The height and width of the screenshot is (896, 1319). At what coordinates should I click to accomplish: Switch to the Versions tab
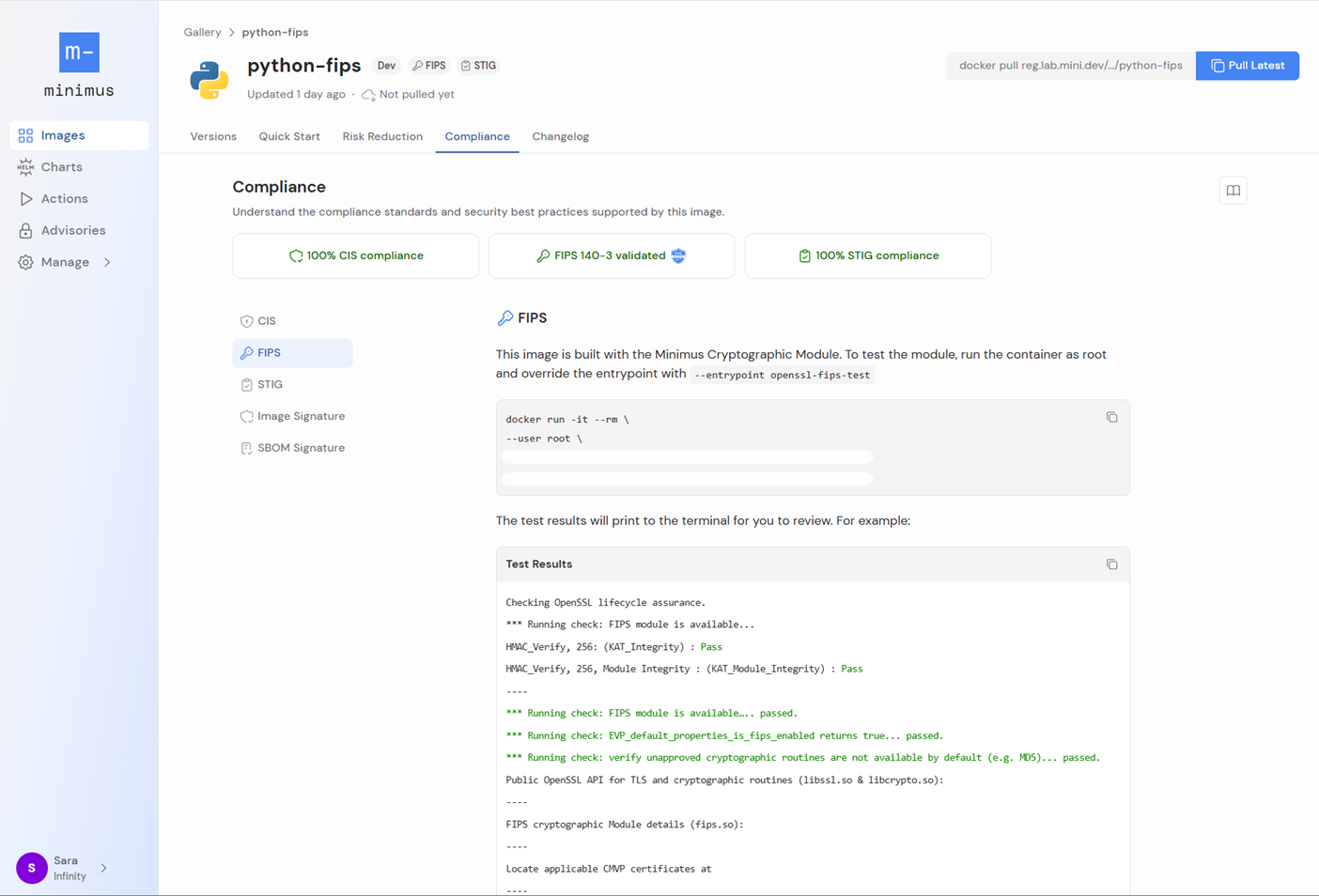[213, 136]
